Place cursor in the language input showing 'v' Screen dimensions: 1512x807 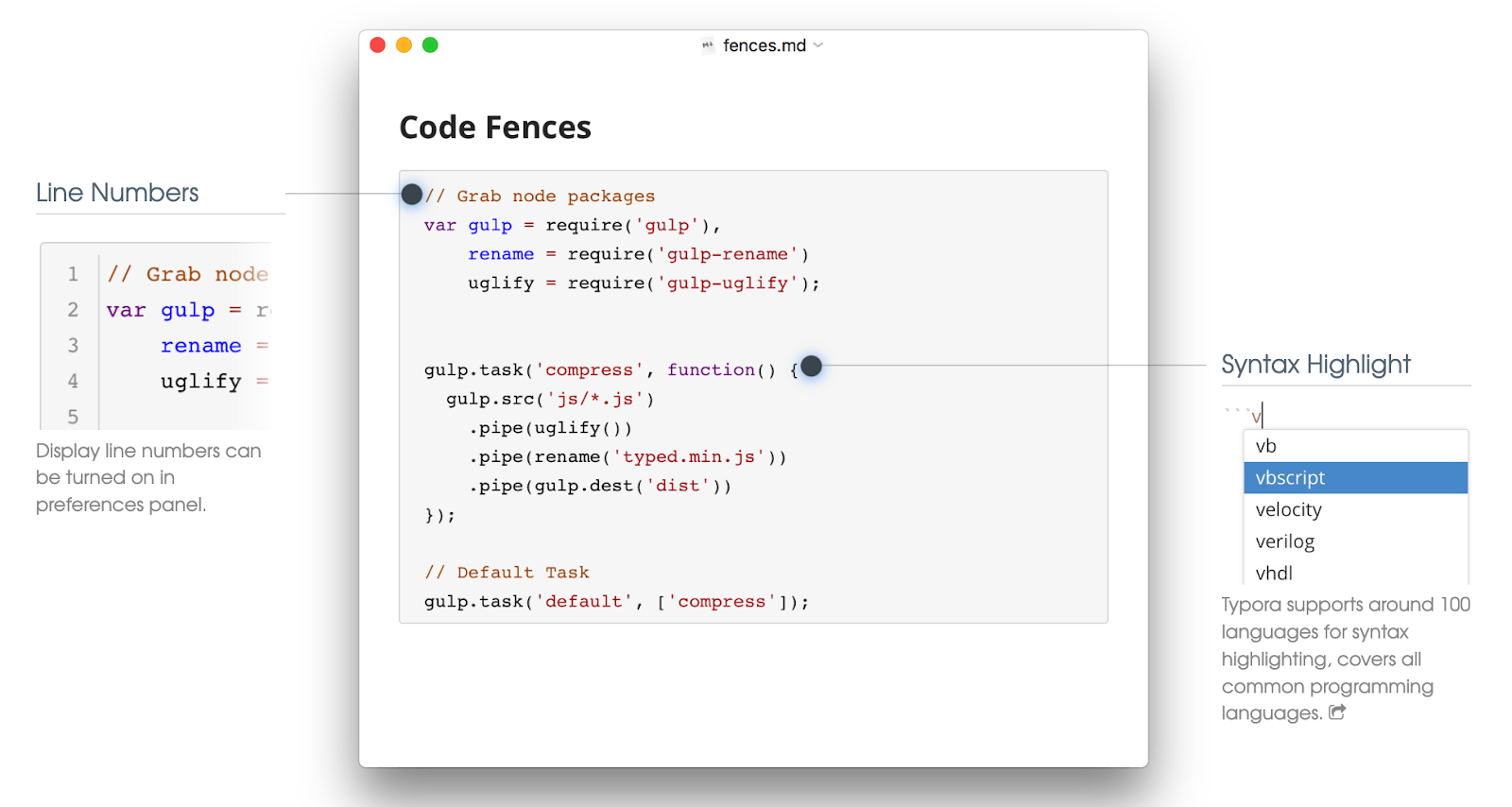click(1257, 416)
